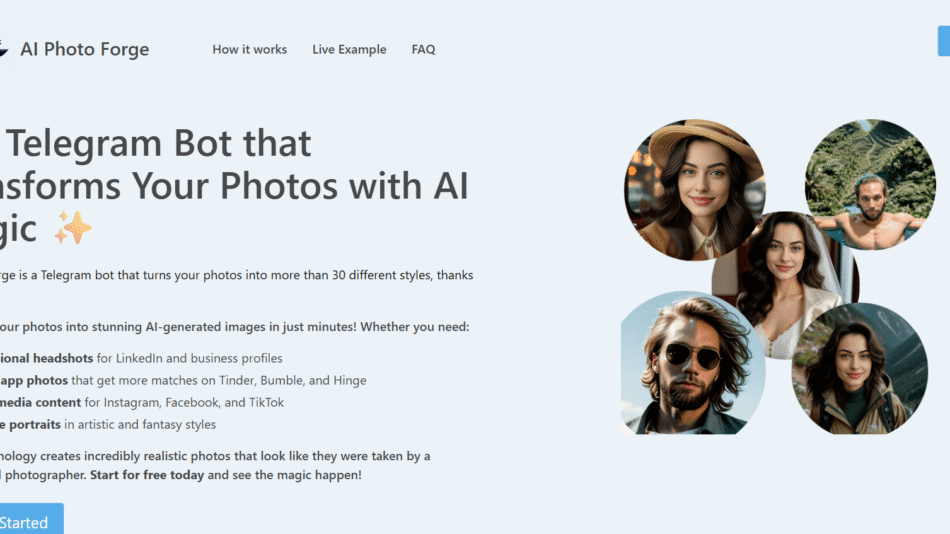This screenshot has height=534, width=950.
Task: Click text 'for Instagram, Facebook, and TikTok'
Action: (x=184, y=402)
